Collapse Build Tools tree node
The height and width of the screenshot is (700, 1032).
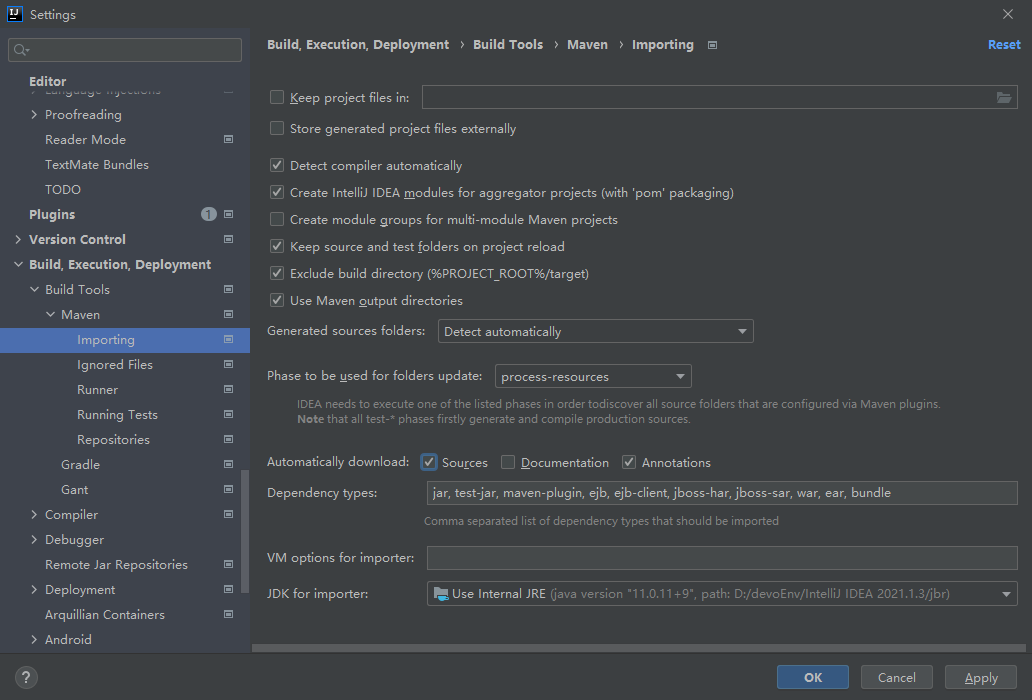click(34, 289)
